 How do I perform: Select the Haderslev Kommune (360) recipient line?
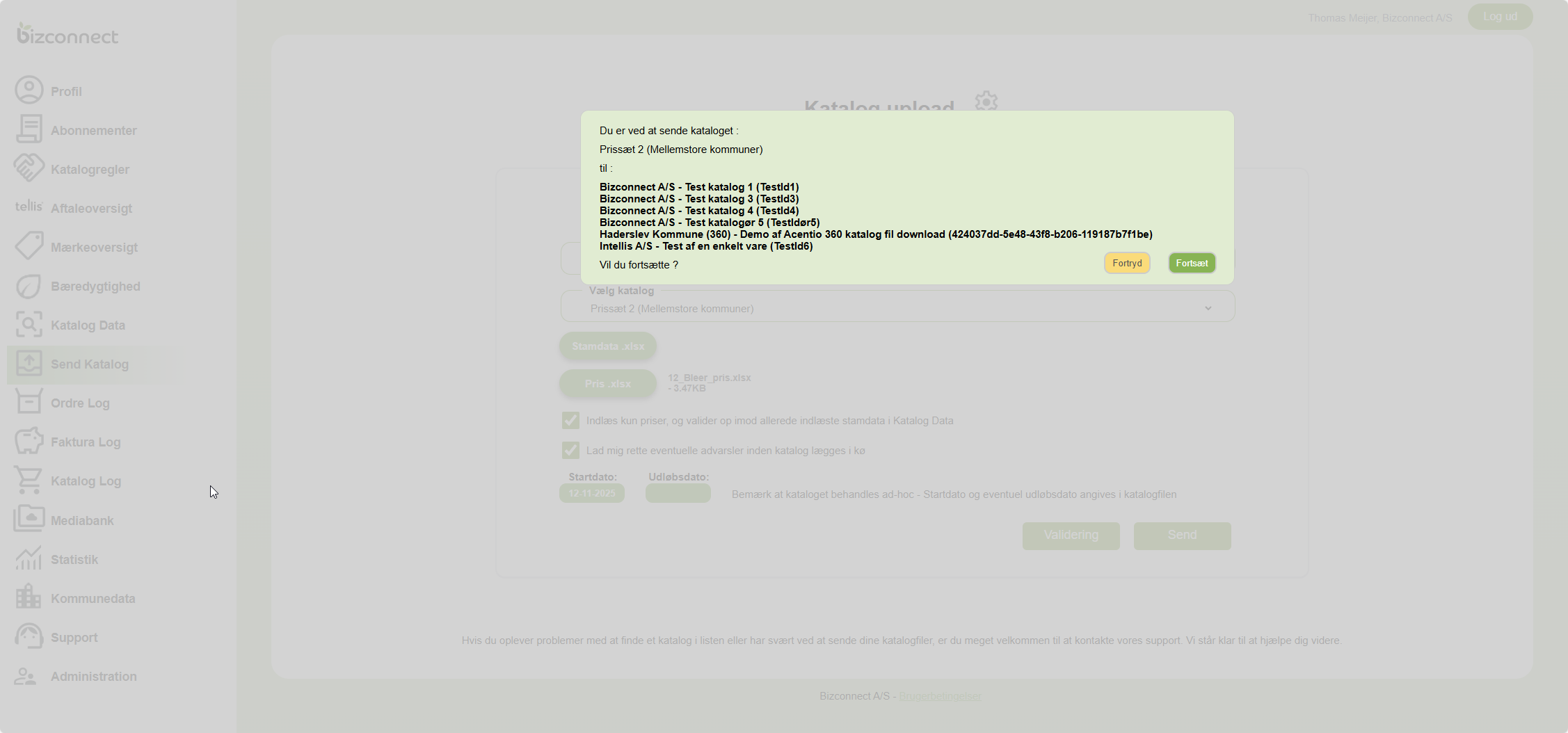(876, 234)
